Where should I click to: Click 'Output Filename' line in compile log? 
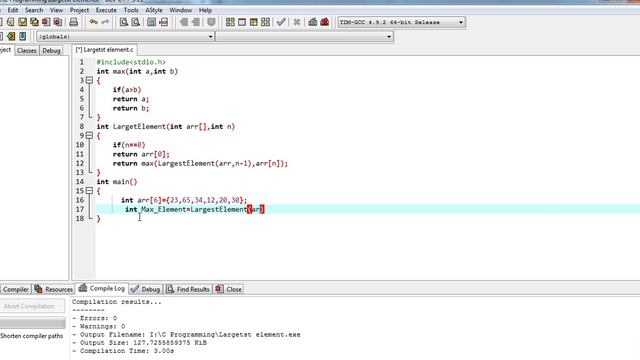coord(186,334)
